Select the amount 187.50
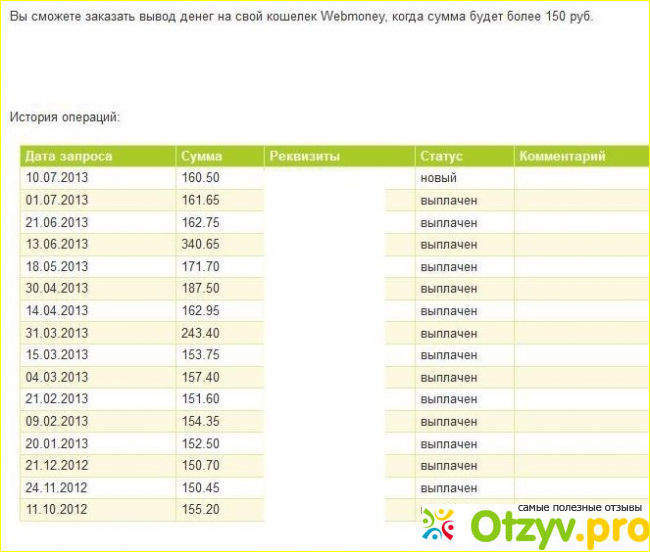650x552 pixels. tap(200, 289)
